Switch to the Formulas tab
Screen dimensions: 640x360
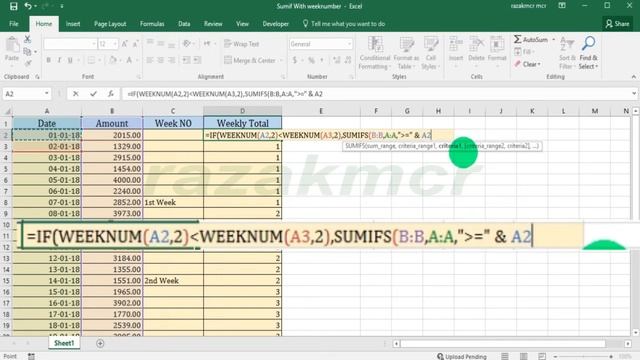coord(152,24)
